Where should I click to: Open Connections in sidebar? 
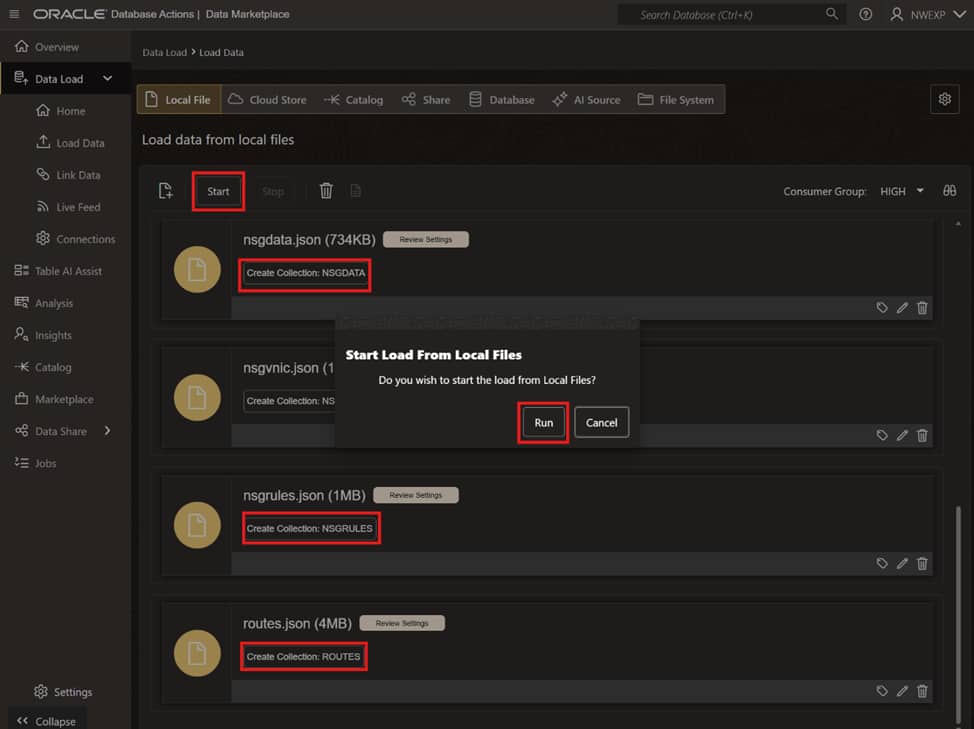[x=76, y=239]
